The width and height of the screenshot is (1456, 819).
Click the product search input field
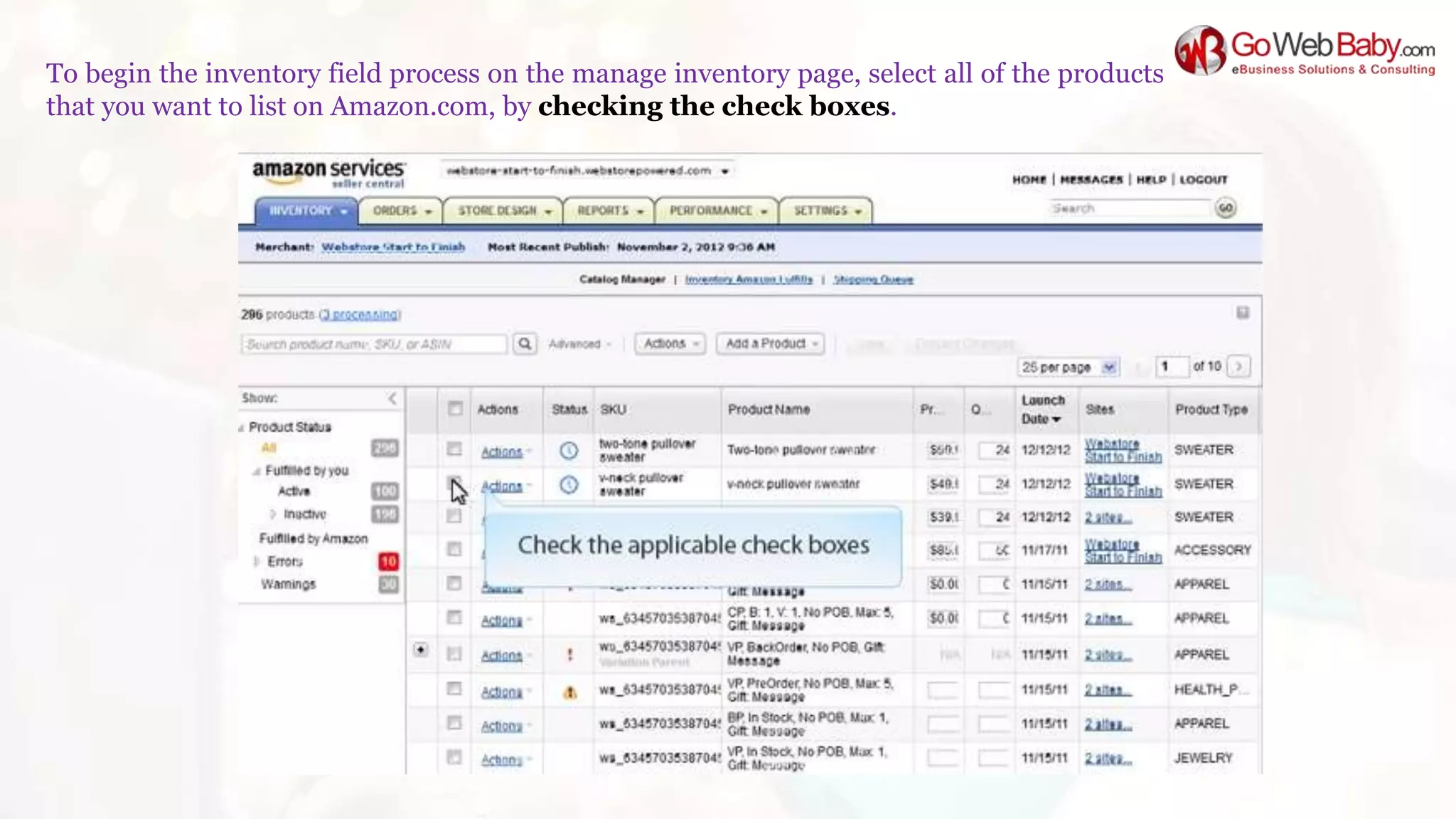pyautogui.click(x=374, y=344)
